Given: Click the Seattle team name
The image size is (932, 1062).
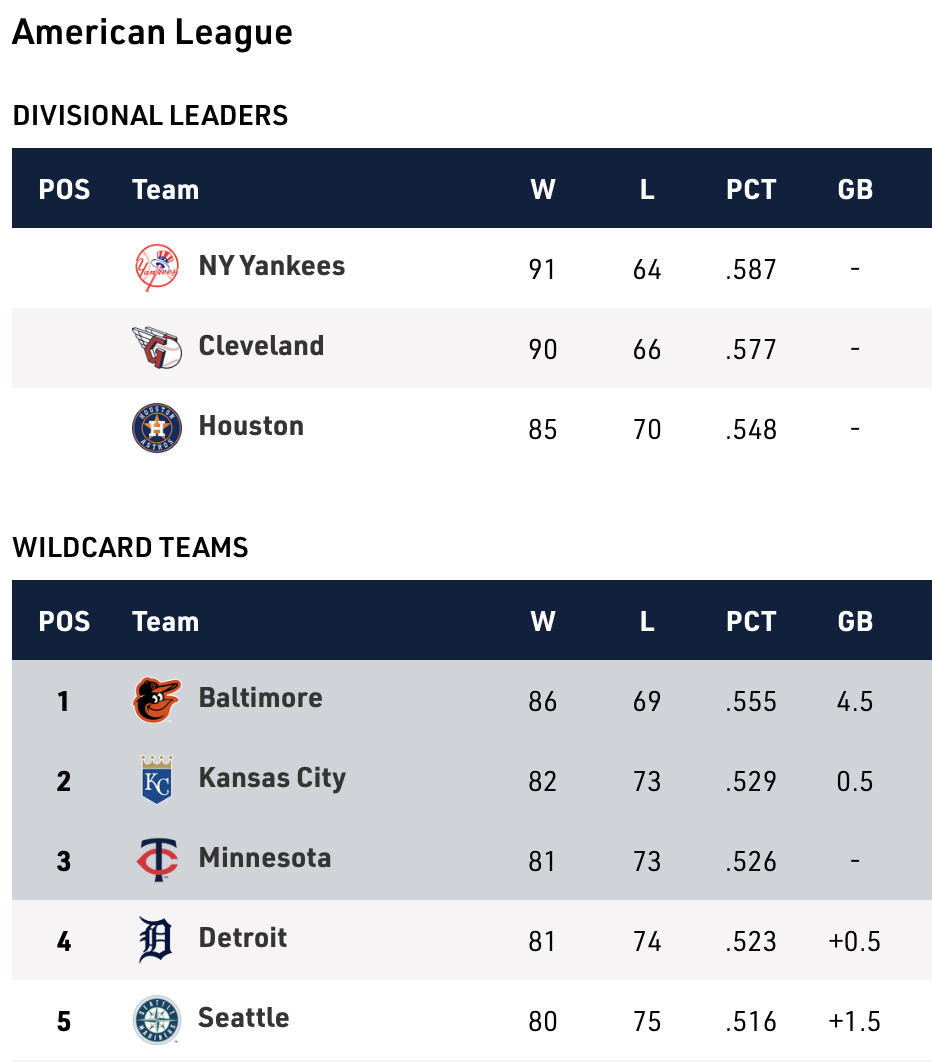Looking at the screenshot, I should pyautogui.click(x=243, y=1018).
